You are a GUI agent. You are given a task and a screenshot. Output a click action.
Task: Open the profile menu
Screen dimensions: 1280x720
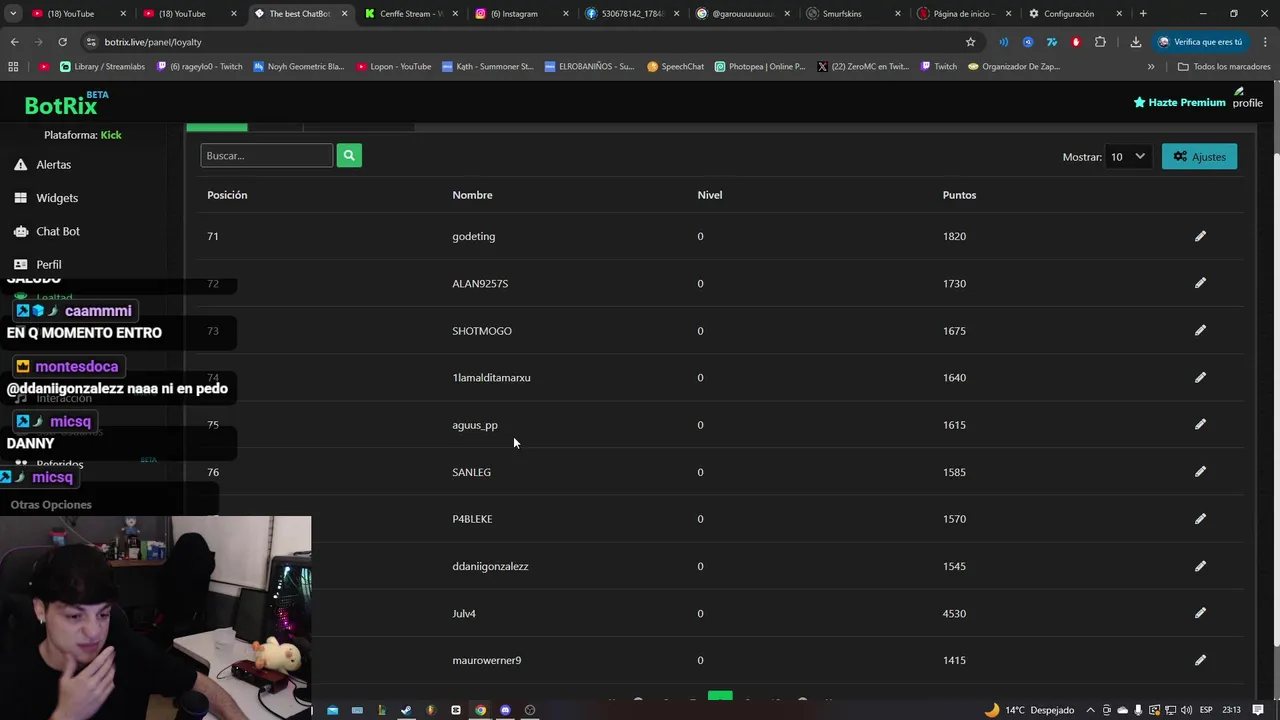[1247, 98]
